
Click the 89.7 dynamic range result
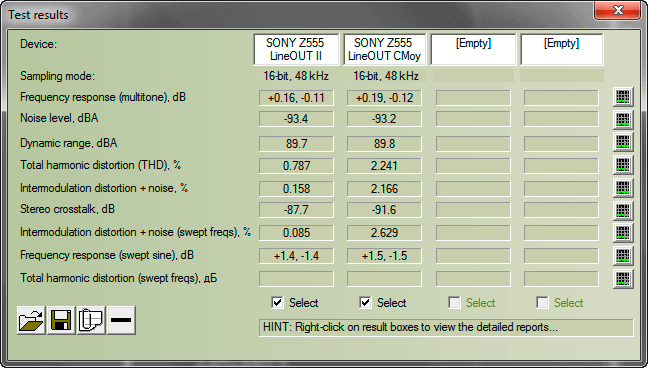pos(296,144)
